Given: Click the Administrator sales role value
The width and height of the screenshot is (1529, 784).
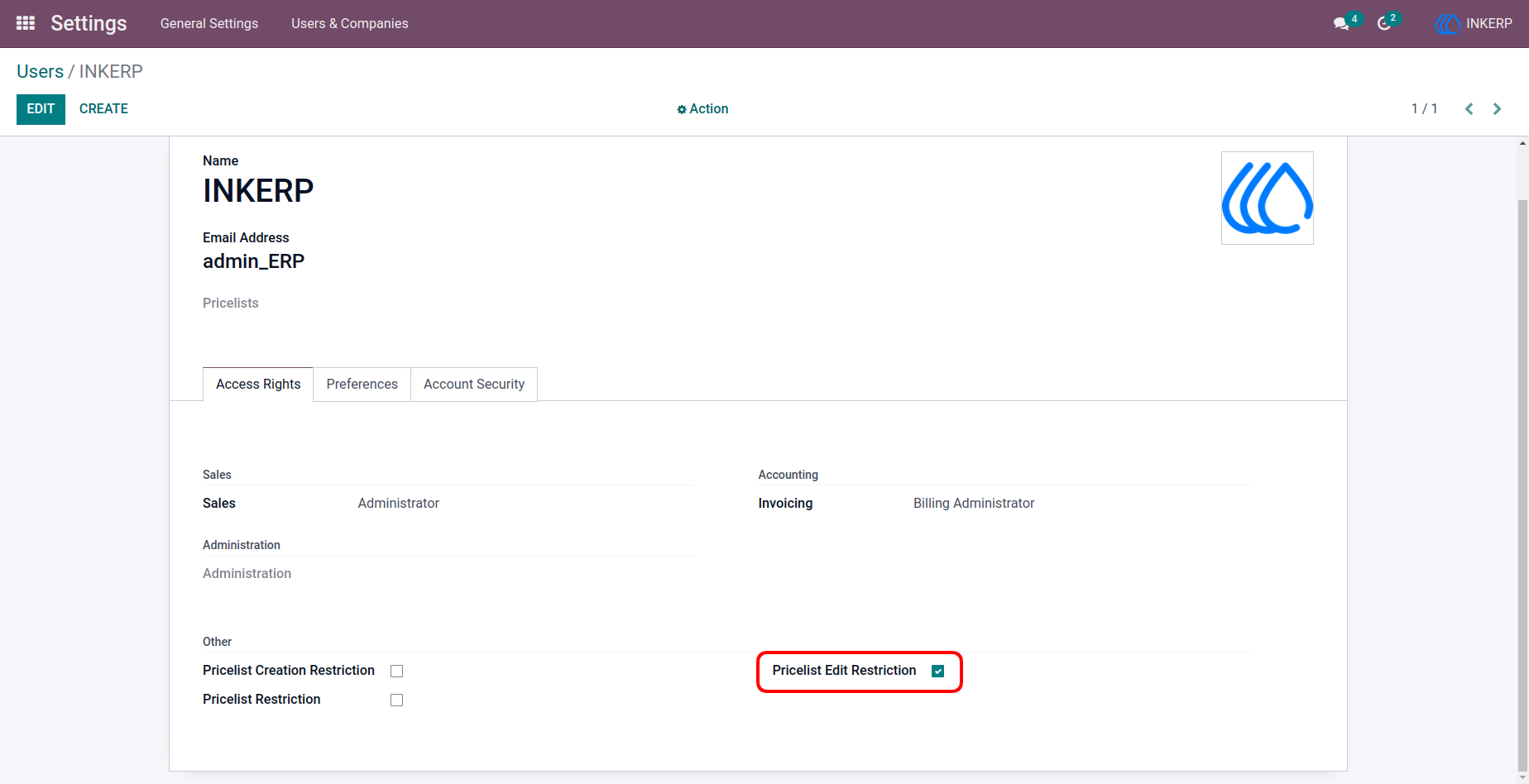Looking at the screenshot, I should click(x=399, y=504).
